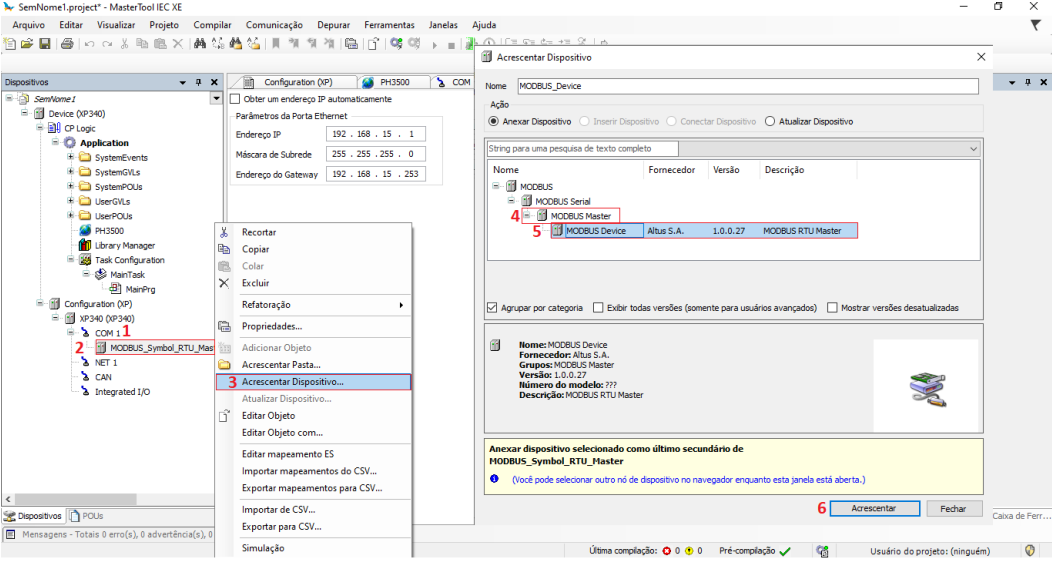Image resolution: width=1052 pixels, height=561 pixels.
Task: Click the PH3500 globe icon in tree
Action: tap(86, 230)
